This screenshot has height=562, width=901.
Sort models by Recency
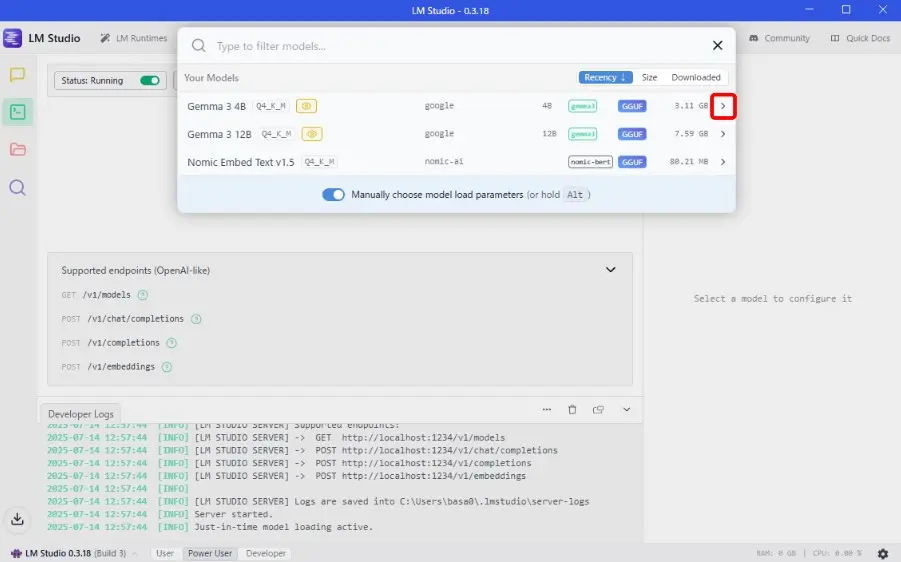[605, 78]
